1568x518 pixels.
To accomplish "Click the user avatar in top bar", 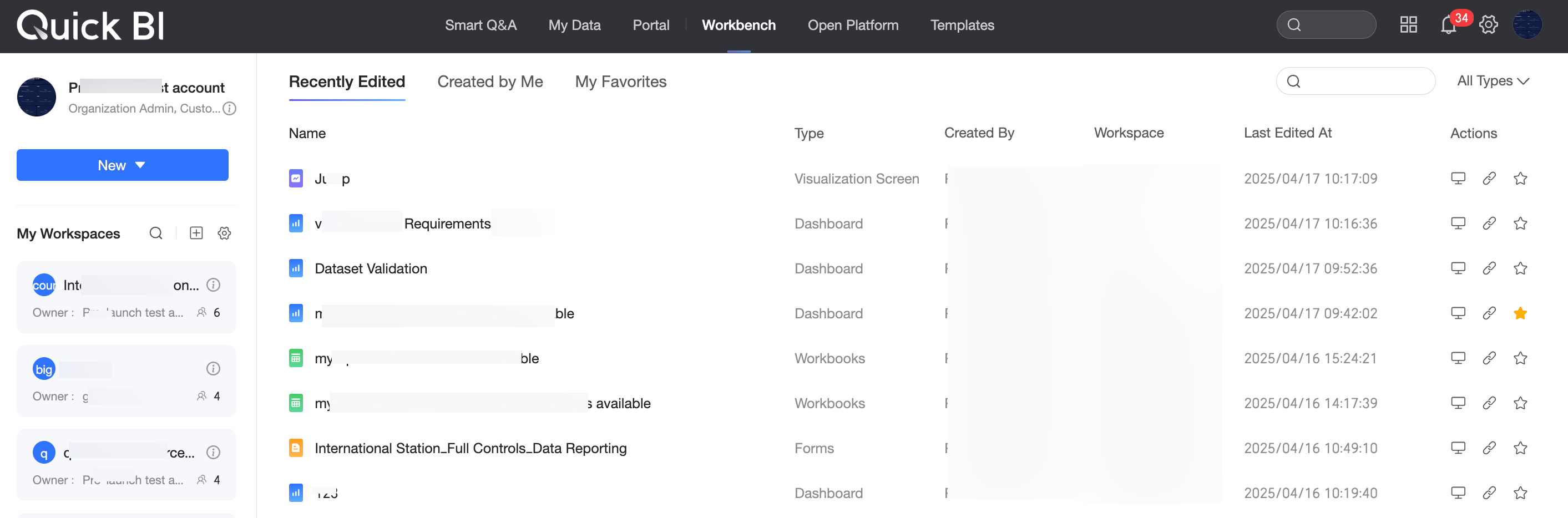I will (1526, 25).
